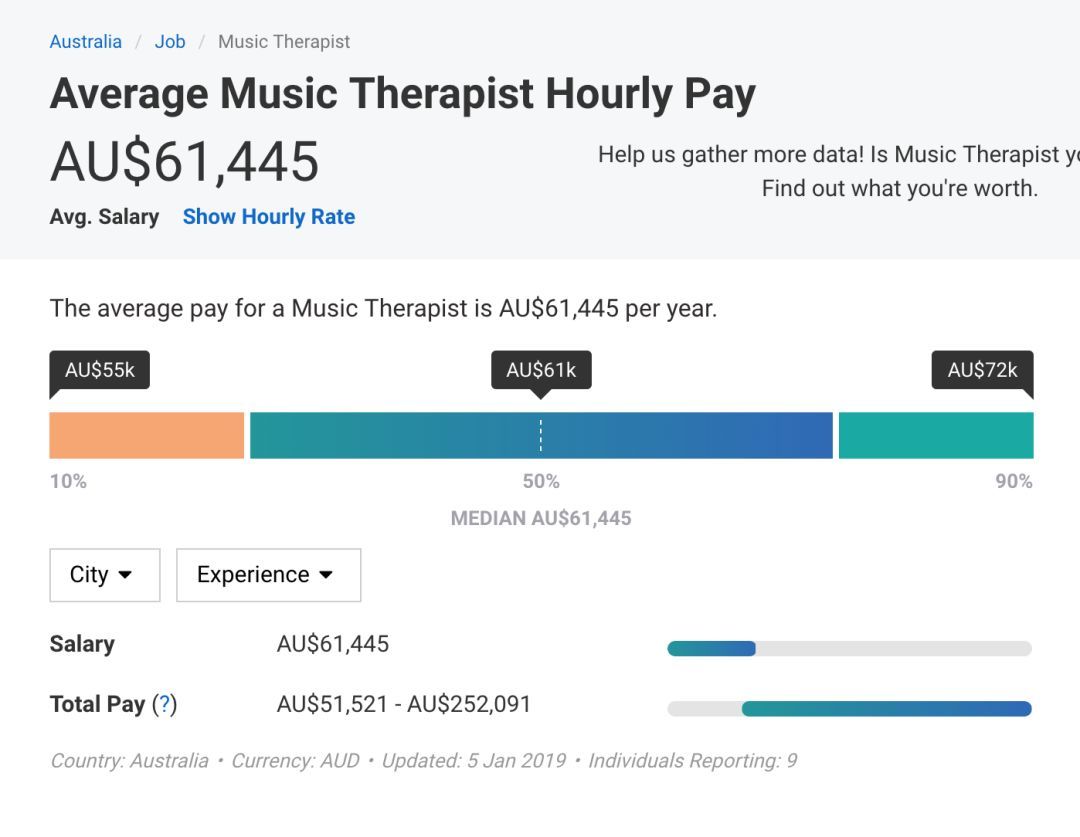Click the teal 90% bar segment
Image resolution: width=1080 pixels, height=837 pixels.
(935, 436)
